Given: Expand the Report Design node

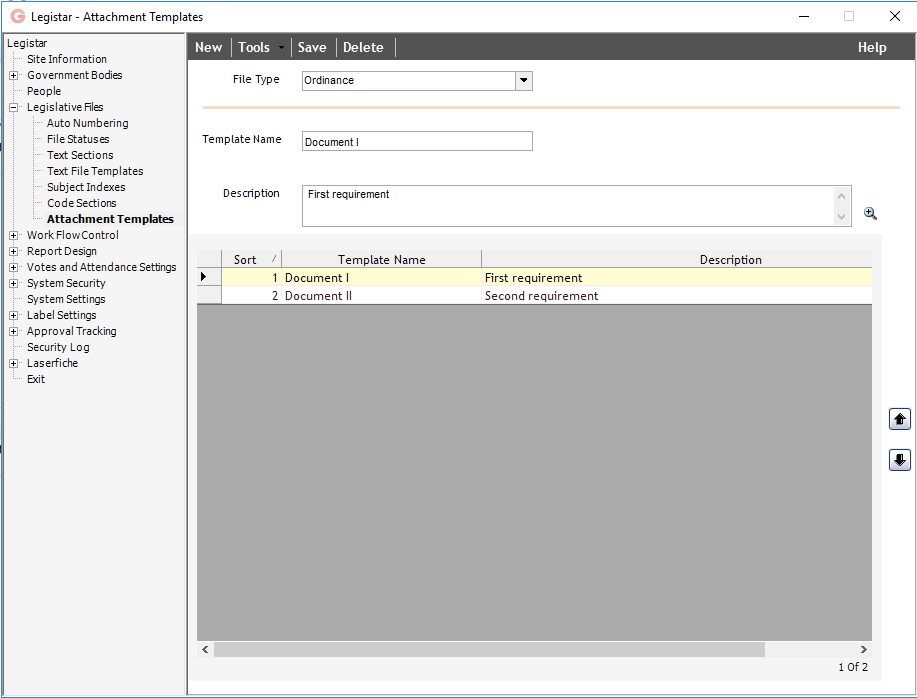Looking at the screenshot, I should [11, 251].
